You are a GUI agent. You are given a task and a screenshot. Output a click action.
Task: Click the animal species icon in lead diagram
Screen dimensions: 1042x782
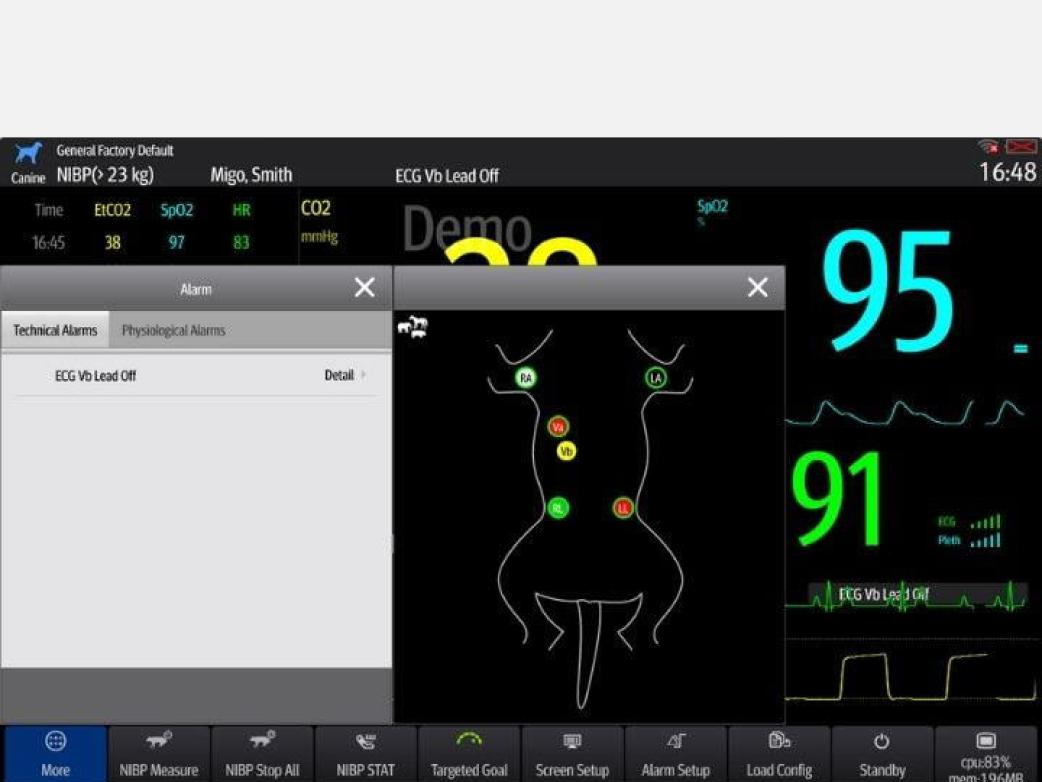click(x=413, y=327)
